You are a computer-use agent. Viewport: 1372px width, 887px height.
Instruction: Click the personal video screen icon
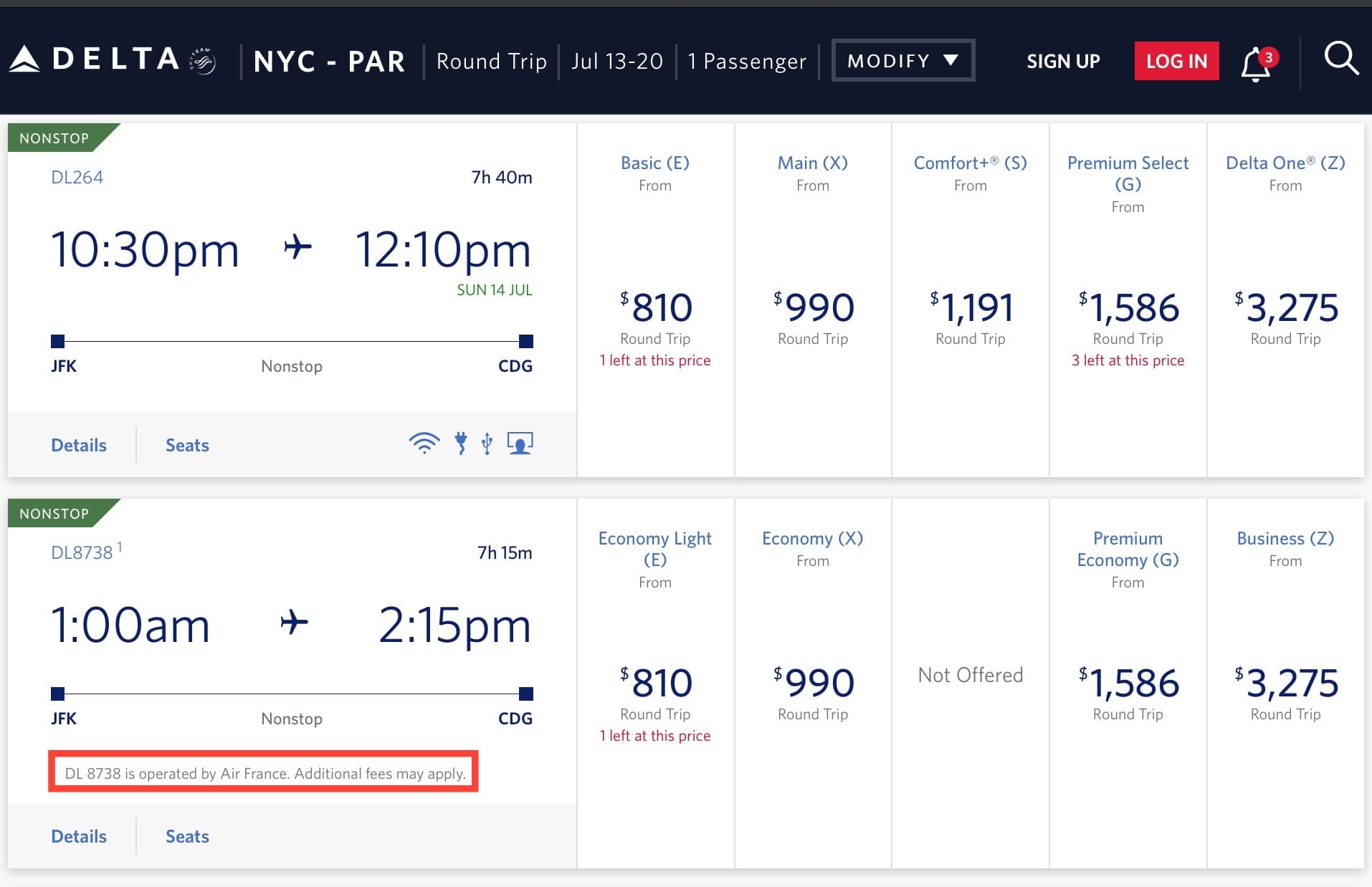520,443
